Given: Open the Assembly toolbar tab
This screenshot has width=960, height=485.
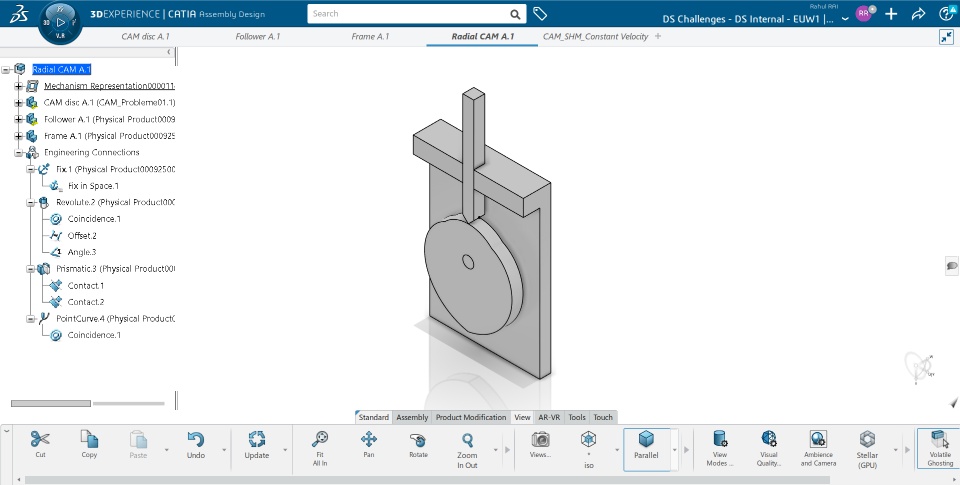Looking at the screenshot, I should 412,417.
